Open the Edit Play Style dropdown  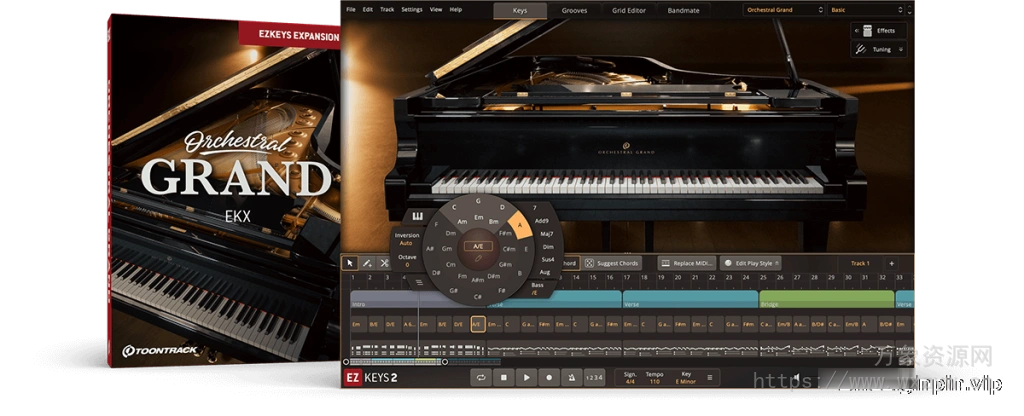coord(749,263)
